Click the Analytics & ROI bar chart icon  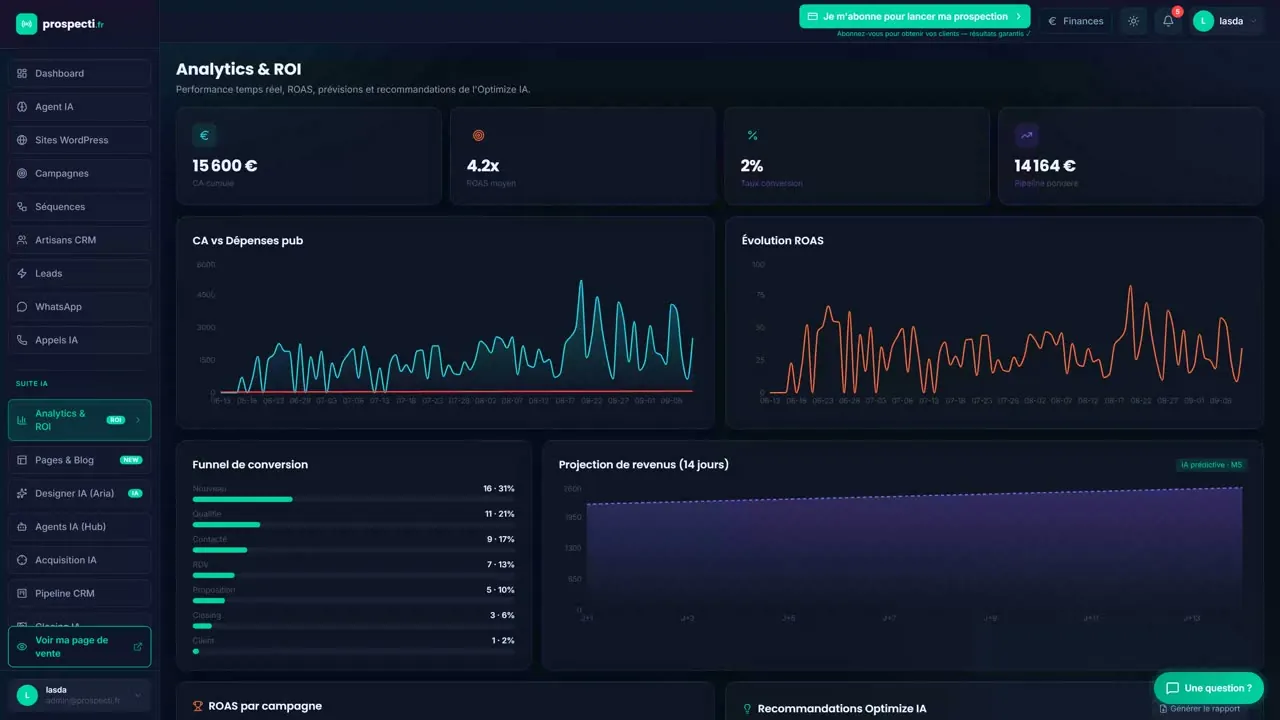pos(22,420)
